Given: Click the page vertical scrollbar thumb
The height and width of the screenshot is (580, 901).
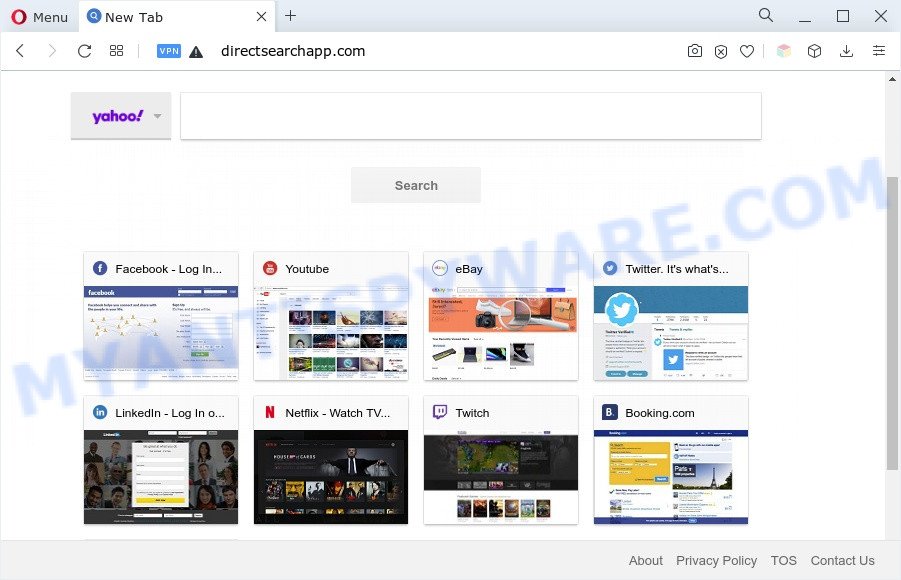Looking at the screenshot, I should [892, 322].
